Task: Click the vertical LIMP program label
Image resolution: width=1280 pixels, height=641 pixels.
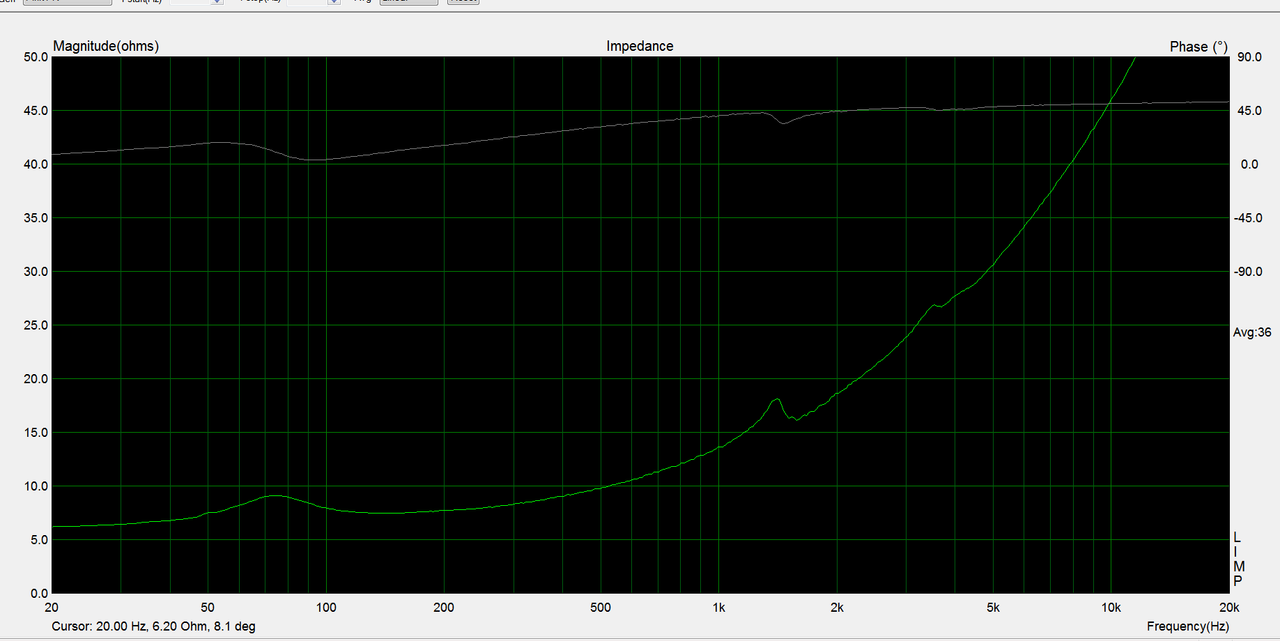Action: click(x=1238, y=559)
